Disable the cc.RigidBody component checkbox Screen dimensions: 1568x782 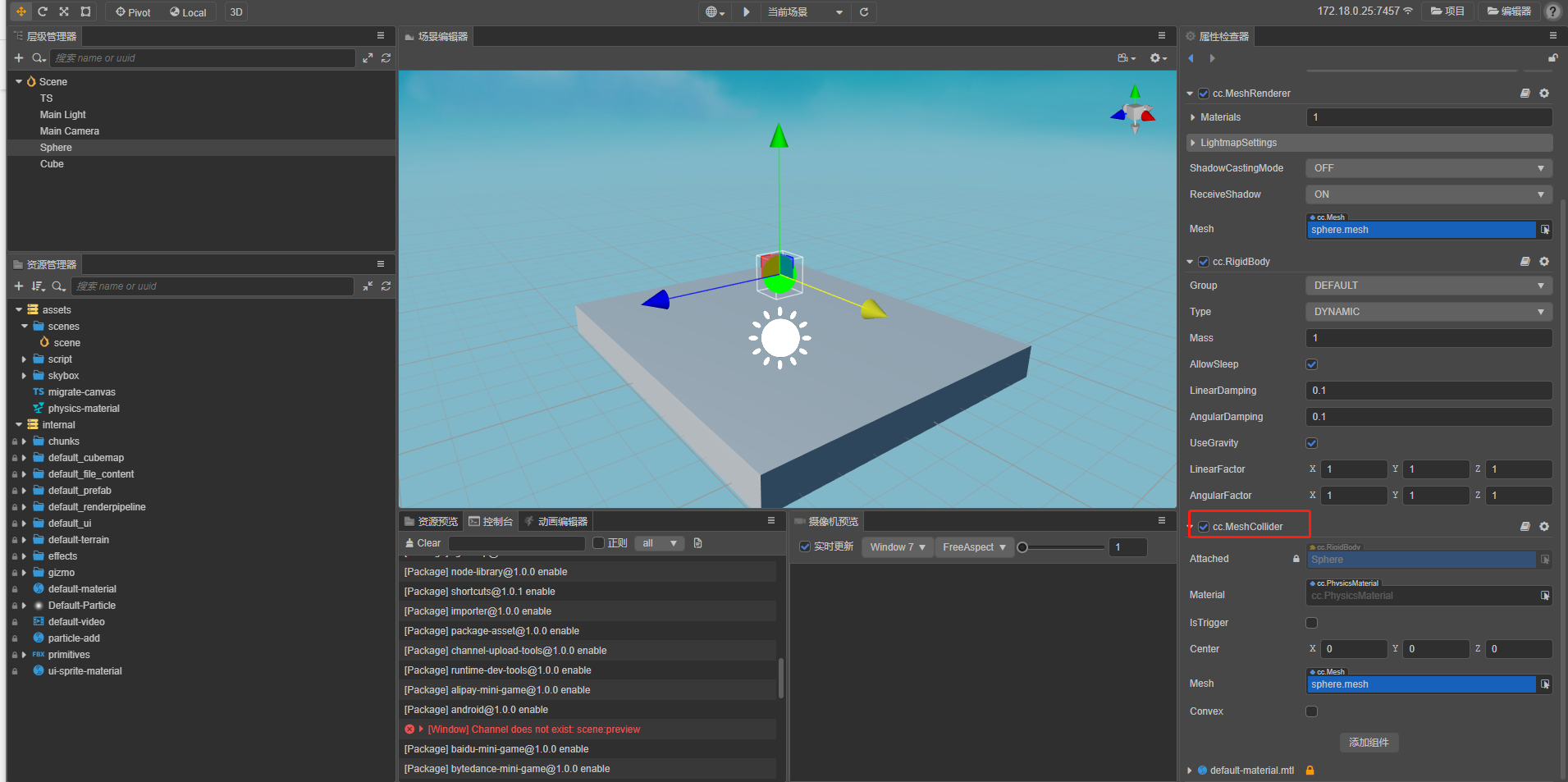click(1204, 262)
